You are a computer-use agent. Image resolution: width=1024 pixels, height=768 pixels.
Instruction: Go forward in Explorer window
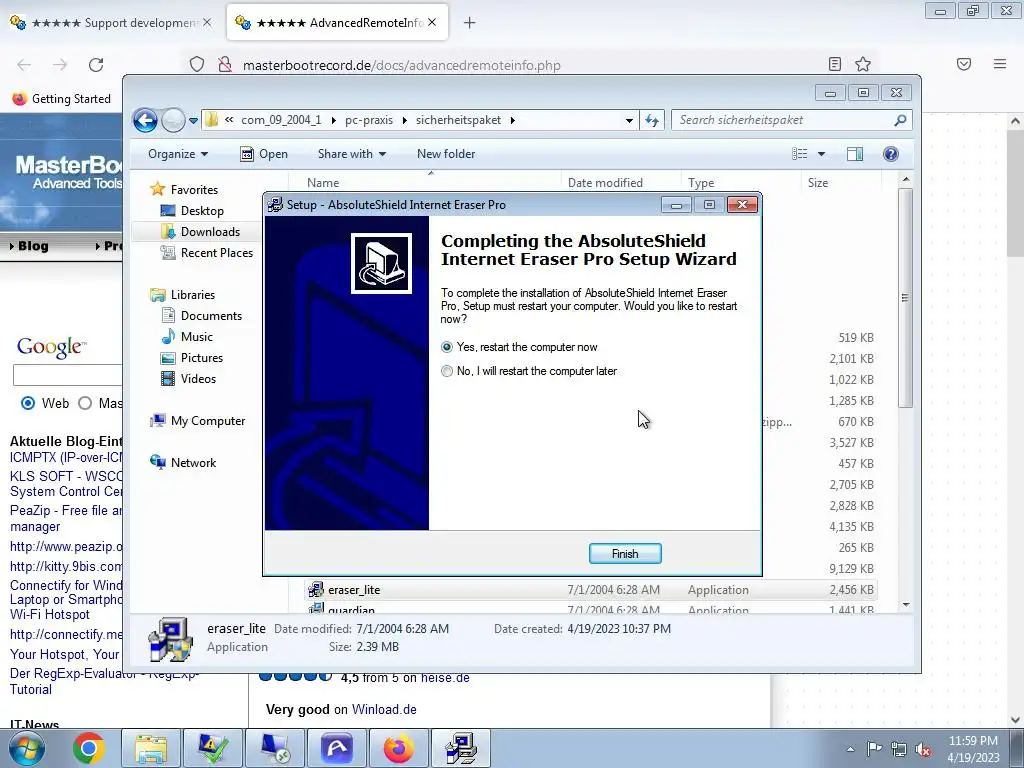(173, 120)
